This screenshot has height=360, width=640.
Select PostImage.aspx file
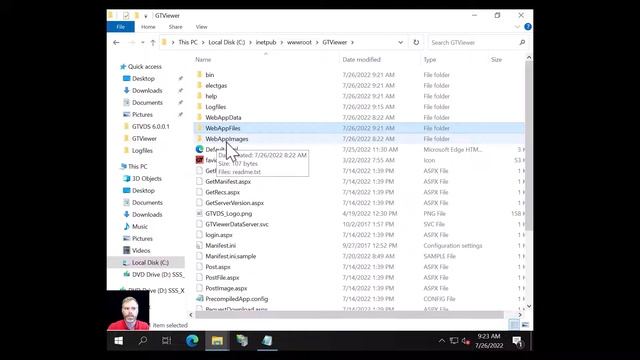pos(226,288)
